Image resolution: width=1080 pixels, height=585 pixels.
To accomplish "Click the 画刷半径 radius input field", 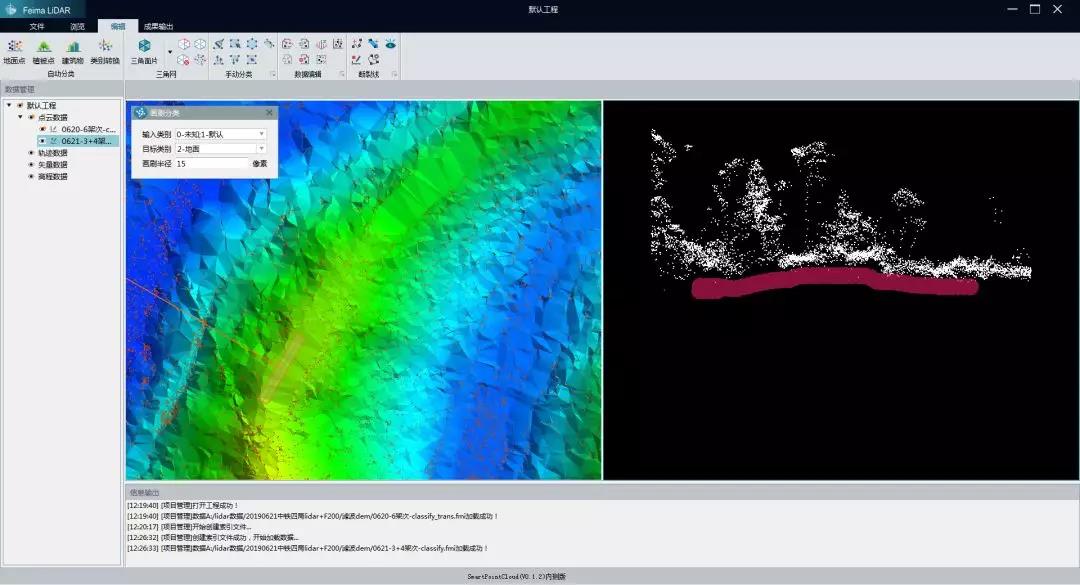I will pos(210,163).
